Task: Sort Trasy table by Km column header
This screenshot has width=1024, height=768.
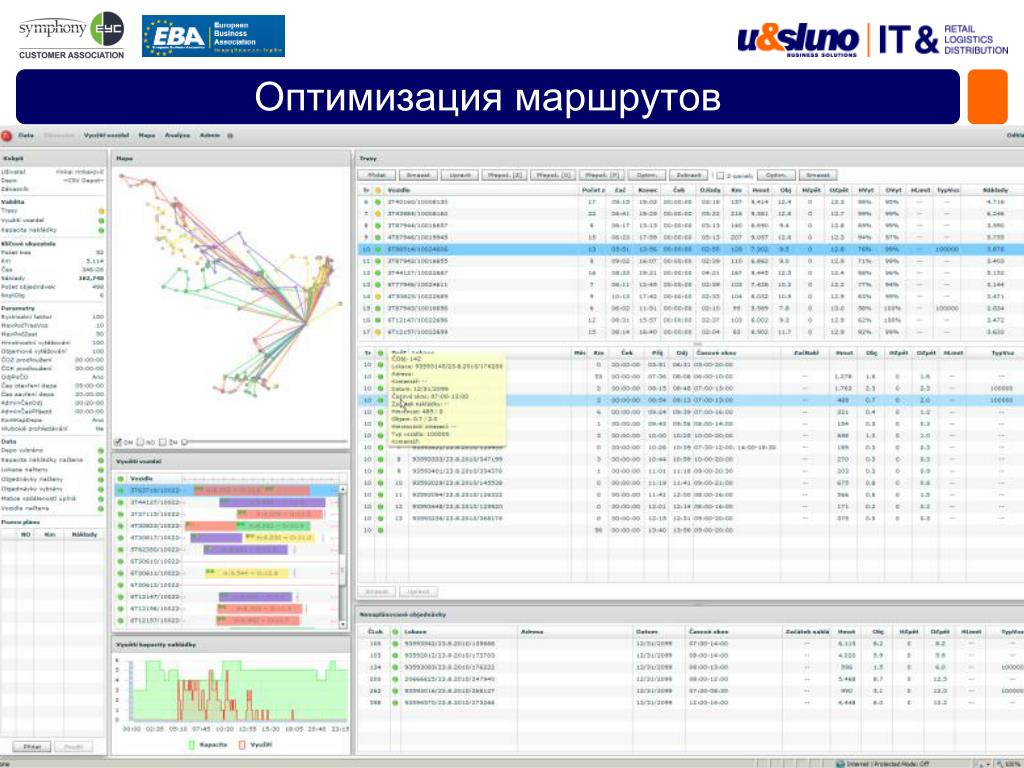Action: point(736,190)
